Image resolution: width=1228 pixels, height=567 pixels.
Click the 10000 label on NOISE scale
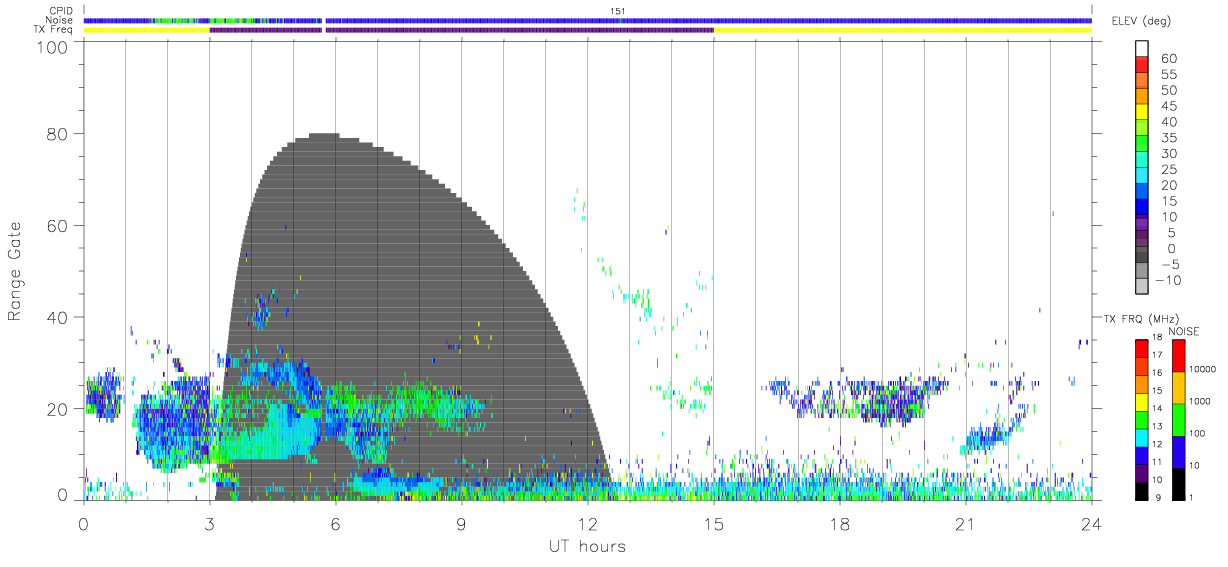[x=1204, y=370]
